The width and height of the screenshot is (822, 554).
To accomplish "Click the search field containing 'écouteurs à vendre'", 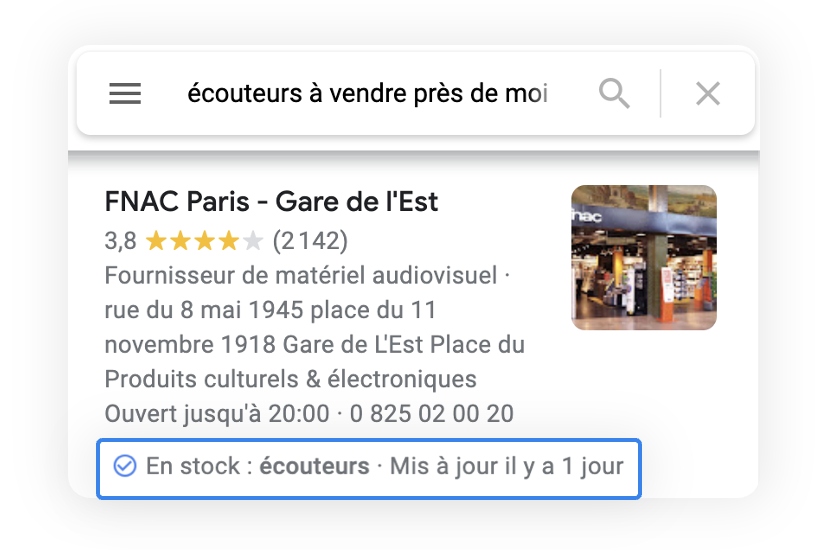I will click(x=367, y=94).
